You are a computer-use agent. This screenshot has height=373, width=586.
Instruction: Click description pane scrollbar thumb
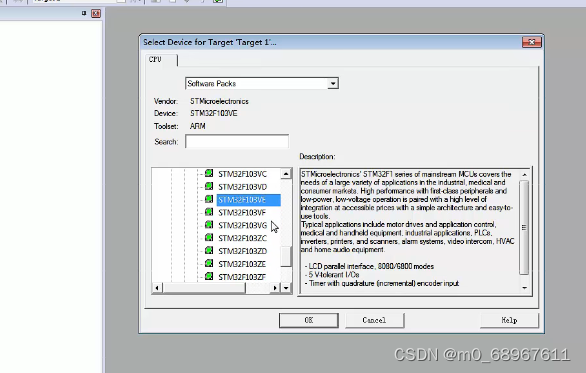(x=524, y=227)
